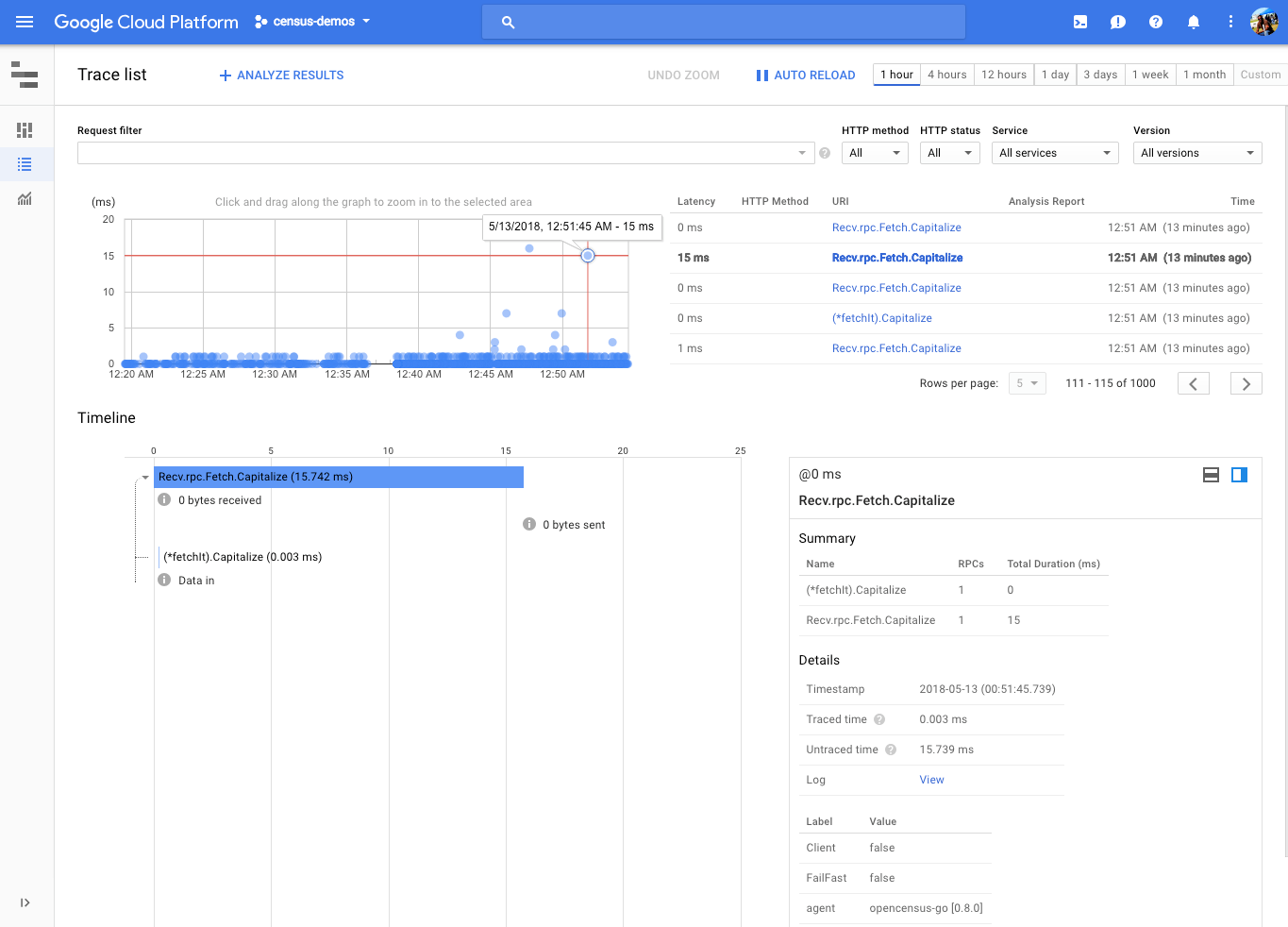Select the 4 hours time range tab
1288x927 pixels.
pos(946,75)
